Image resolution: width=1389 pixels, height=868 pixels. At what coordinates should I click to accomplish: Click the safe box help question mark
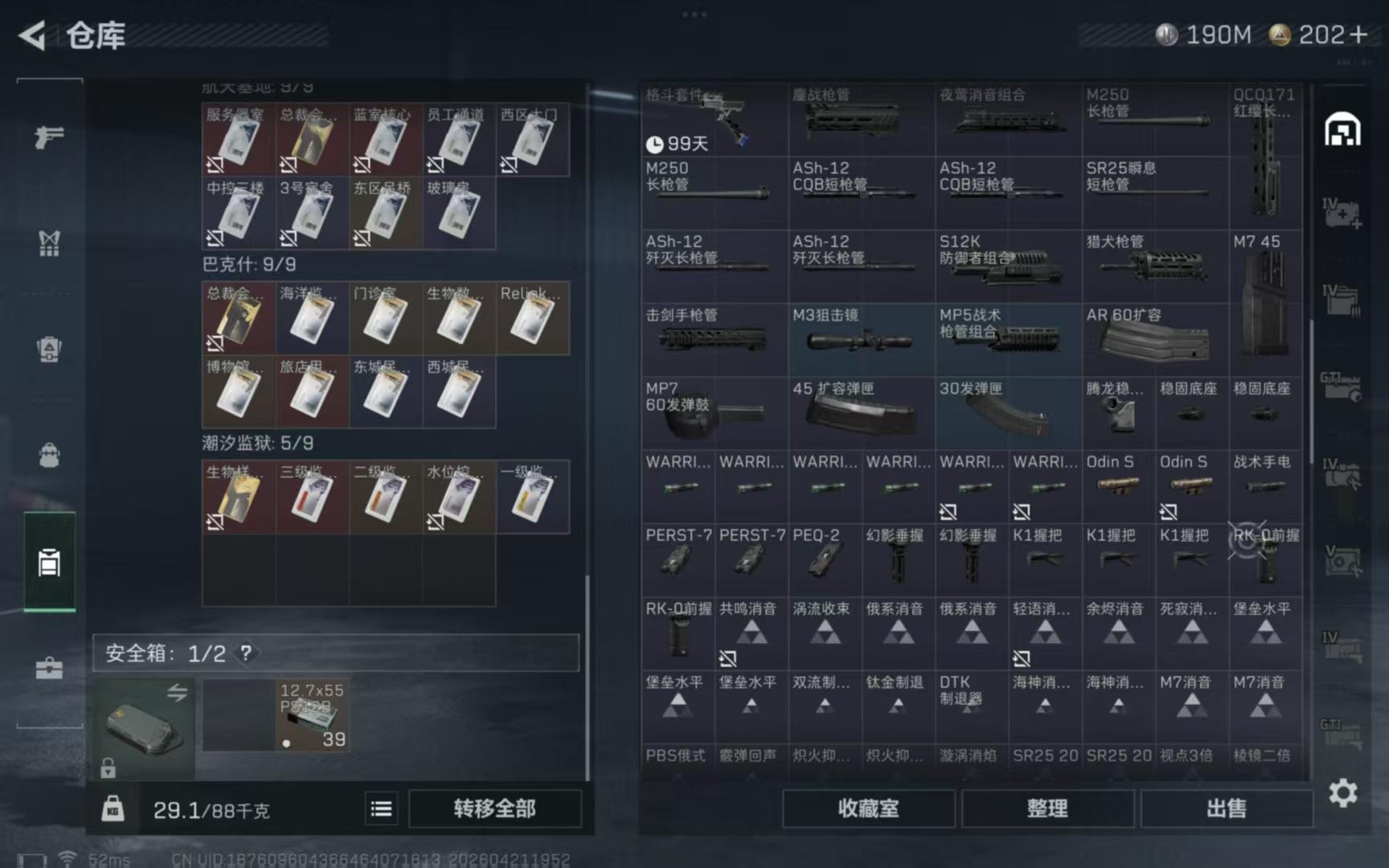click(247, 653)
